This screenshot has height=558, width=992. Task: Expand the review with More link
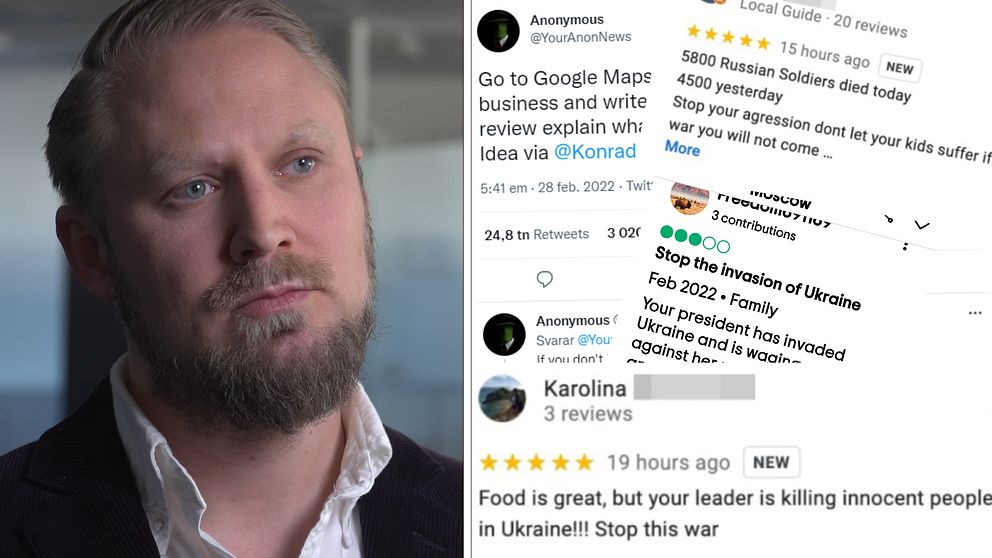(x=682, y=148)
